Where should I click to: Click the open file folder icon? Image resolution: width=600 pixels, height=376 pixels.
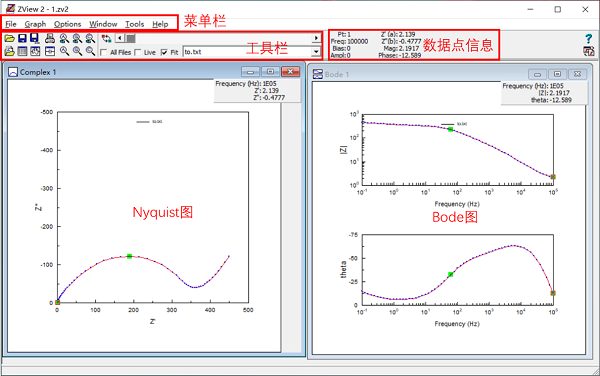click(10, 38)
